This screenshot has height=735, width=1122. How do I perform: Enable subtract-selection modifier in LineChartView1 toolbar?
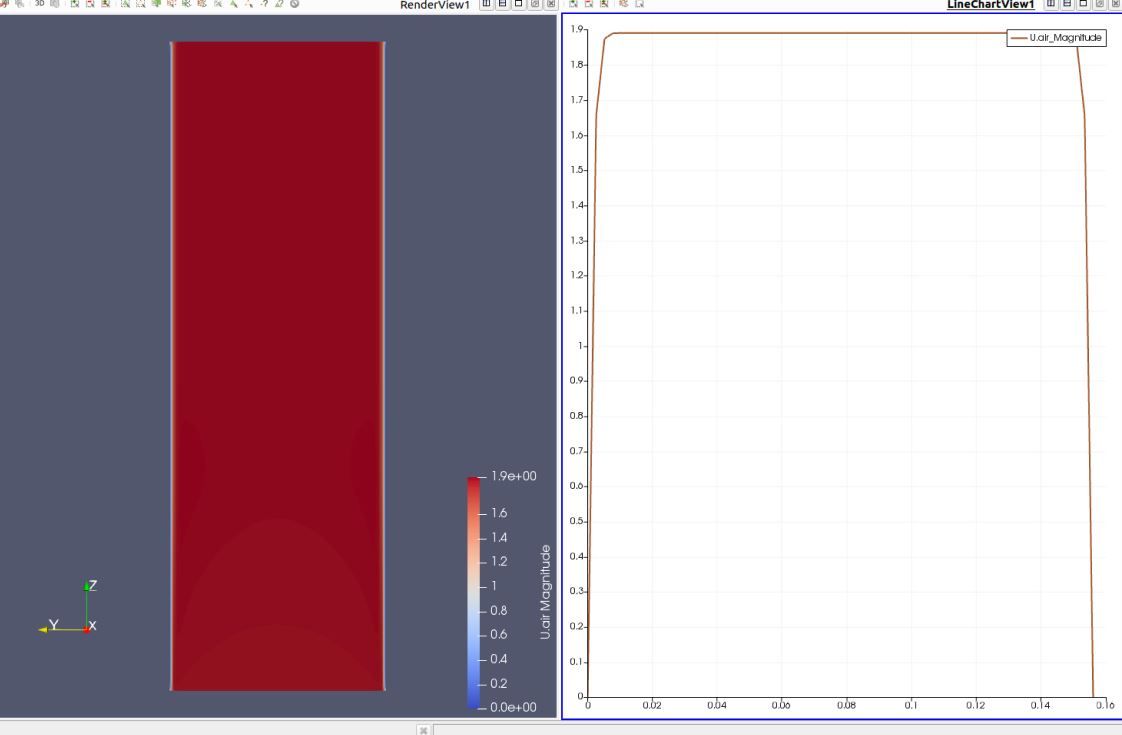(x=589, y=4)
